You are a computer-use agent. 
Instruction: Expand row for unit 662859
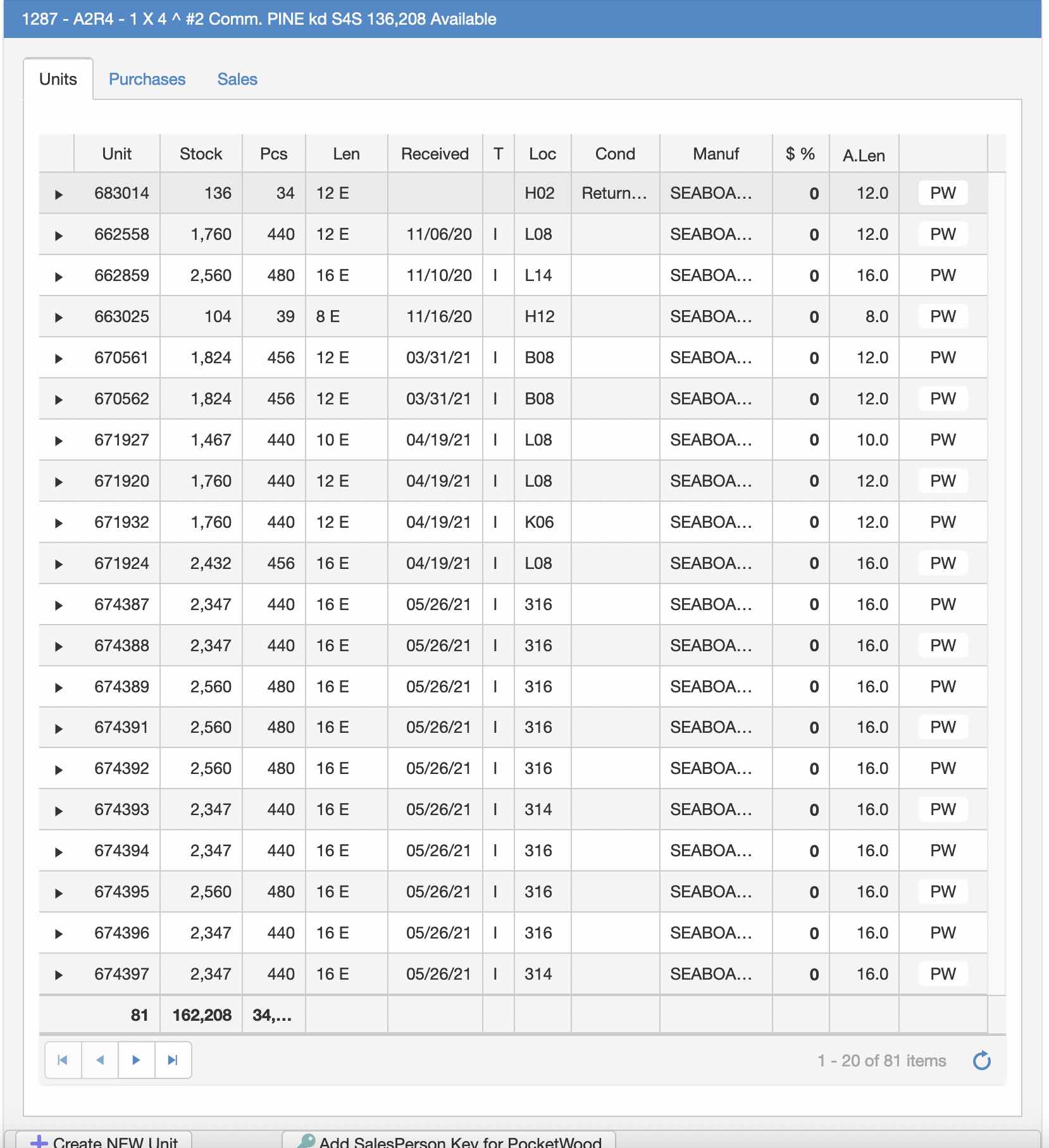[x=58, y=277]
